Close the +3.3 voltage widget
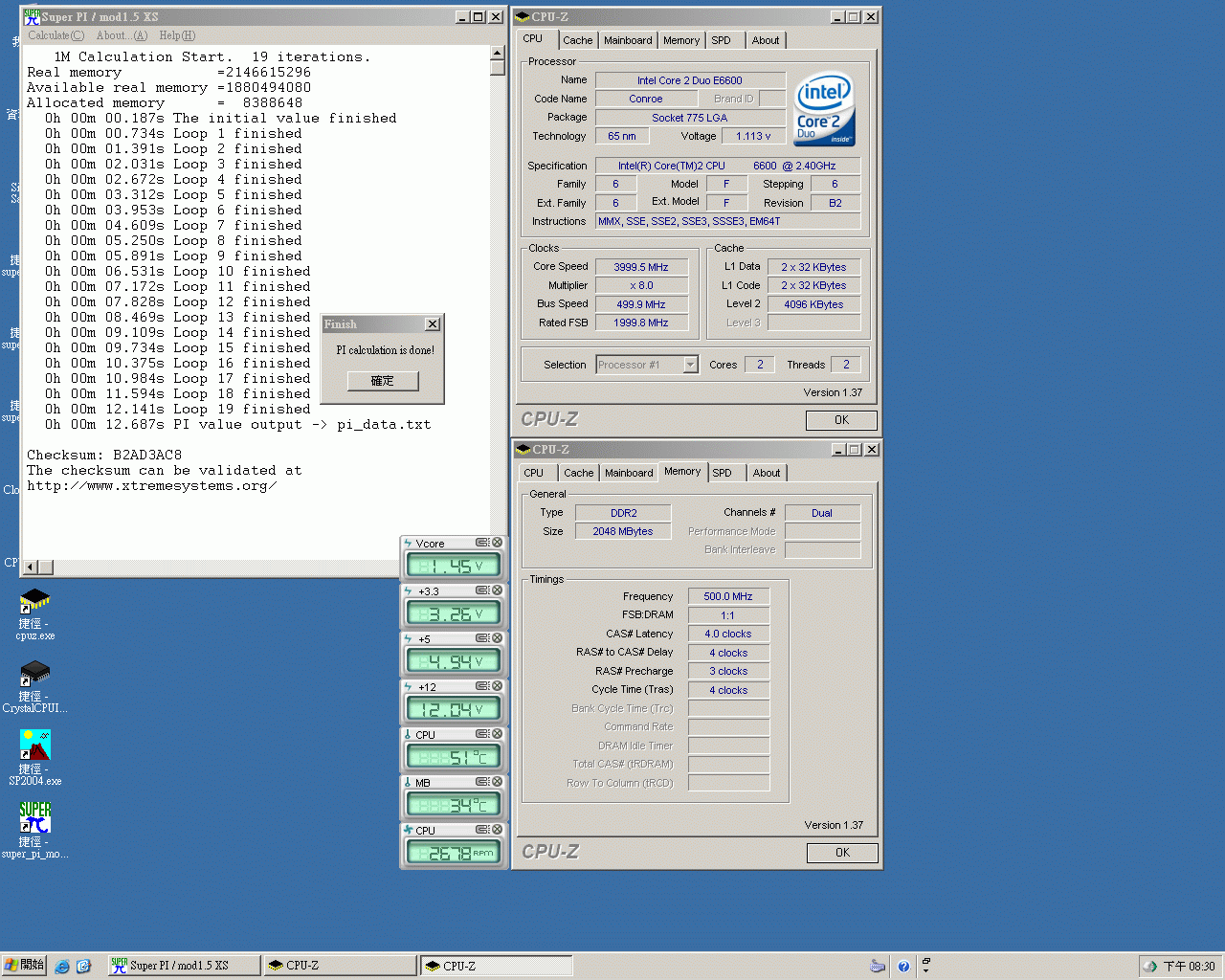 tap(497, 590)
